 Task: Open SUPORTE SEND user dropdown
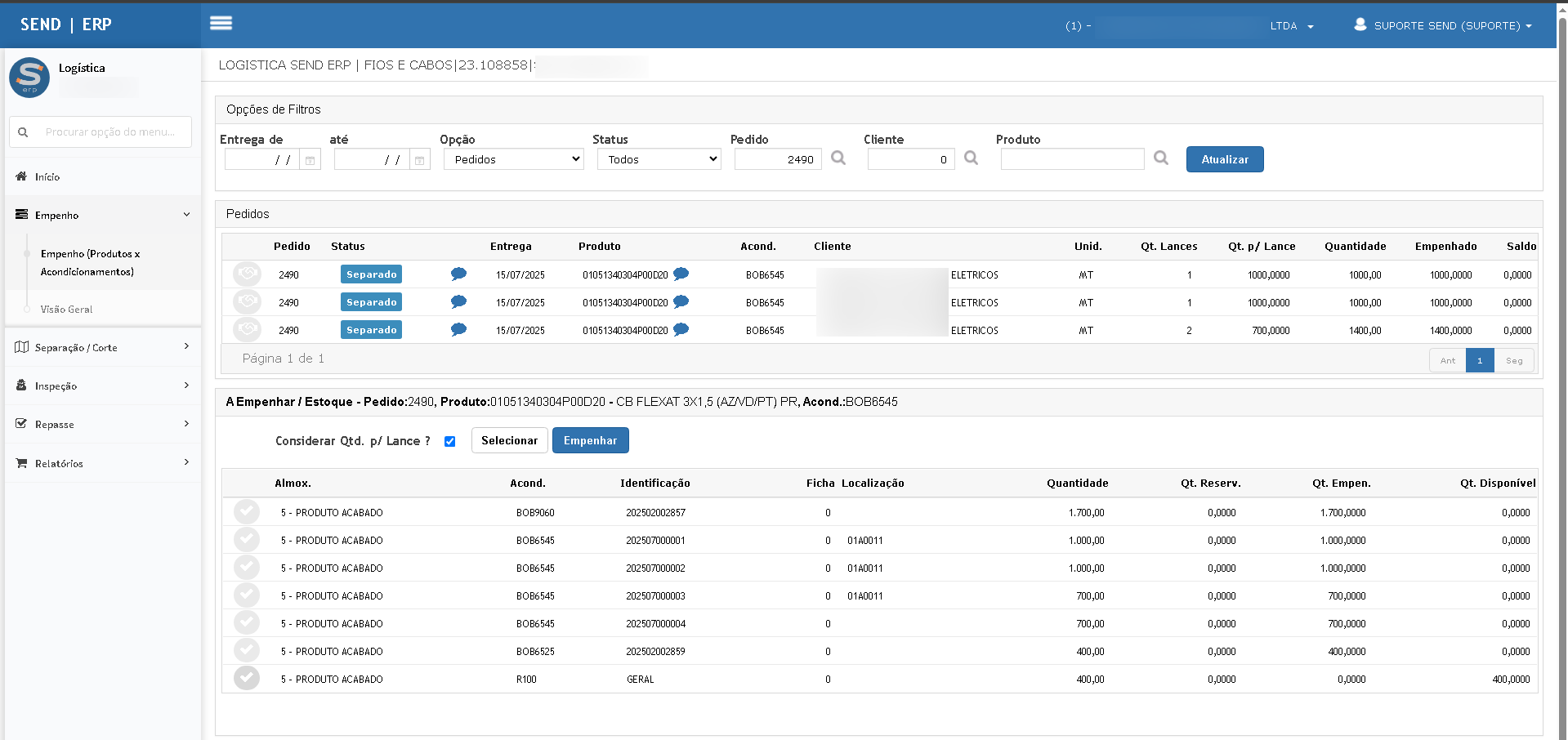(1445, 25)
